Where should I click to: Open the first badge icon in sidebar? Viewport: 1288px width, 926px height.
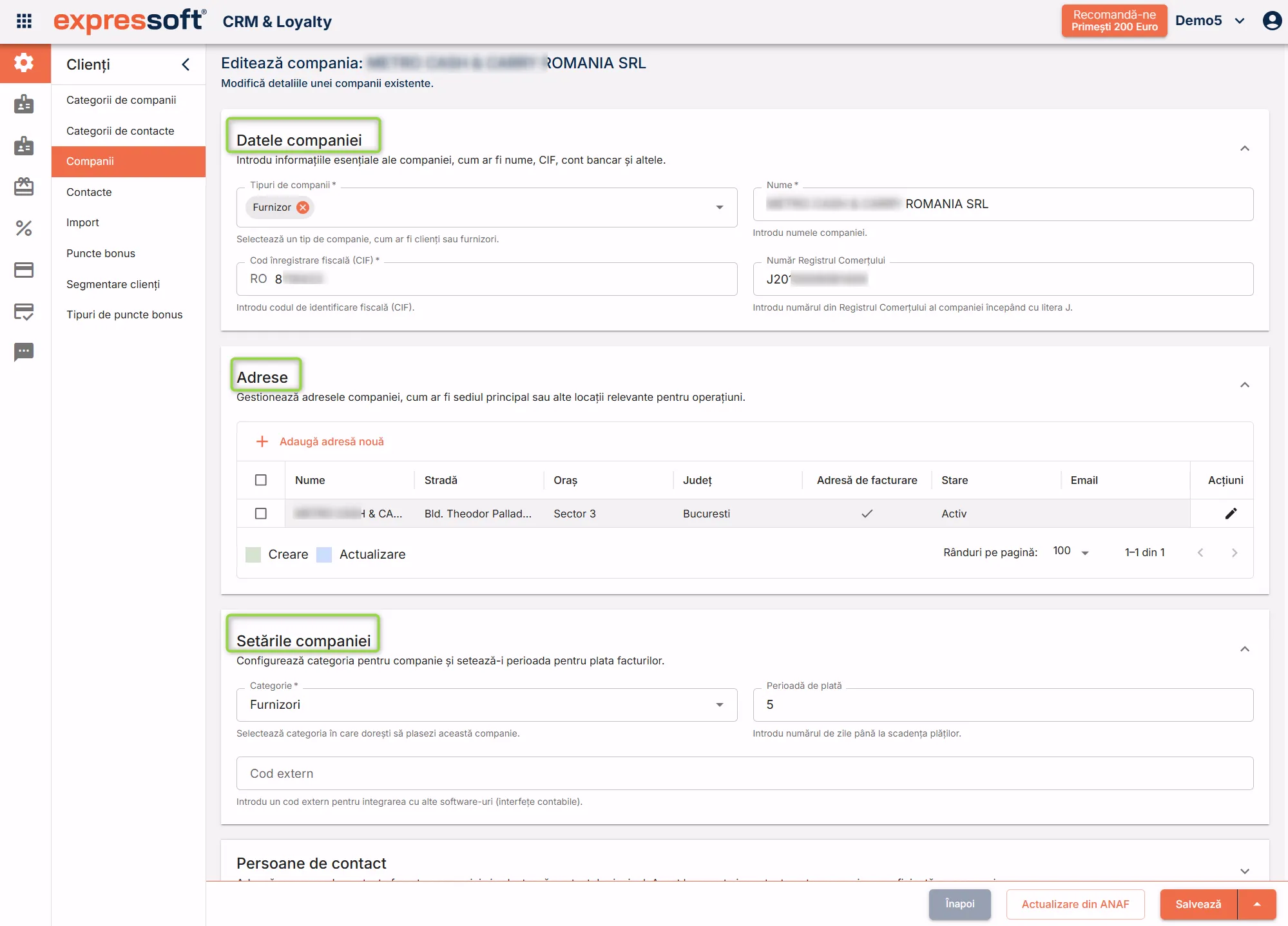pyautogui.click(x=24, y=104)
